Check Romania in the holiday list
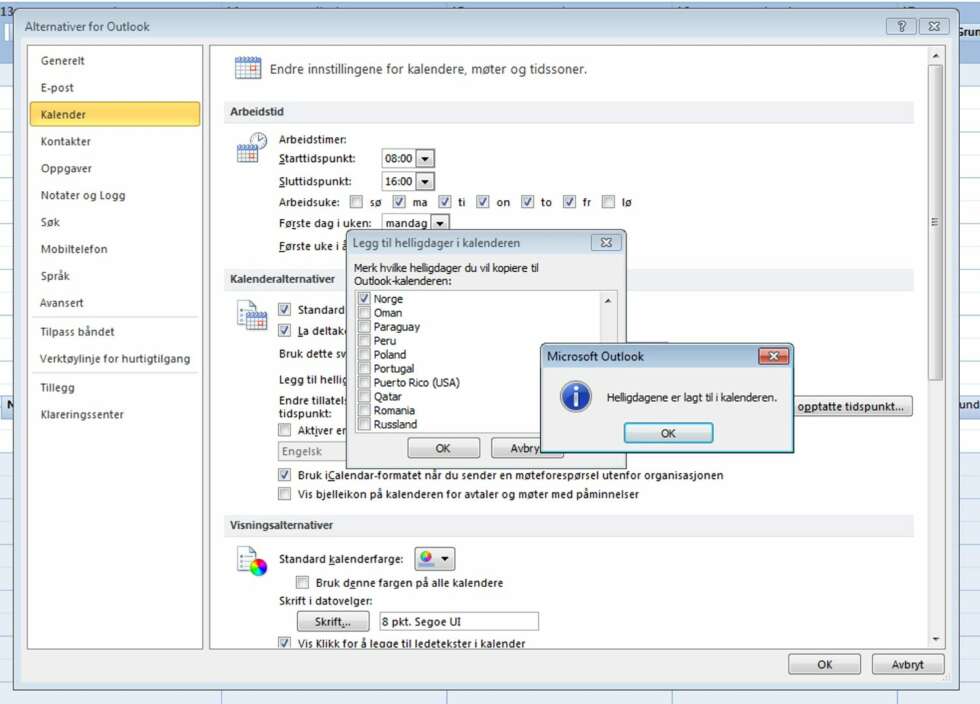The height and width of the screenshot is (704, 980). pyautogui.click(x=364, y=410)
